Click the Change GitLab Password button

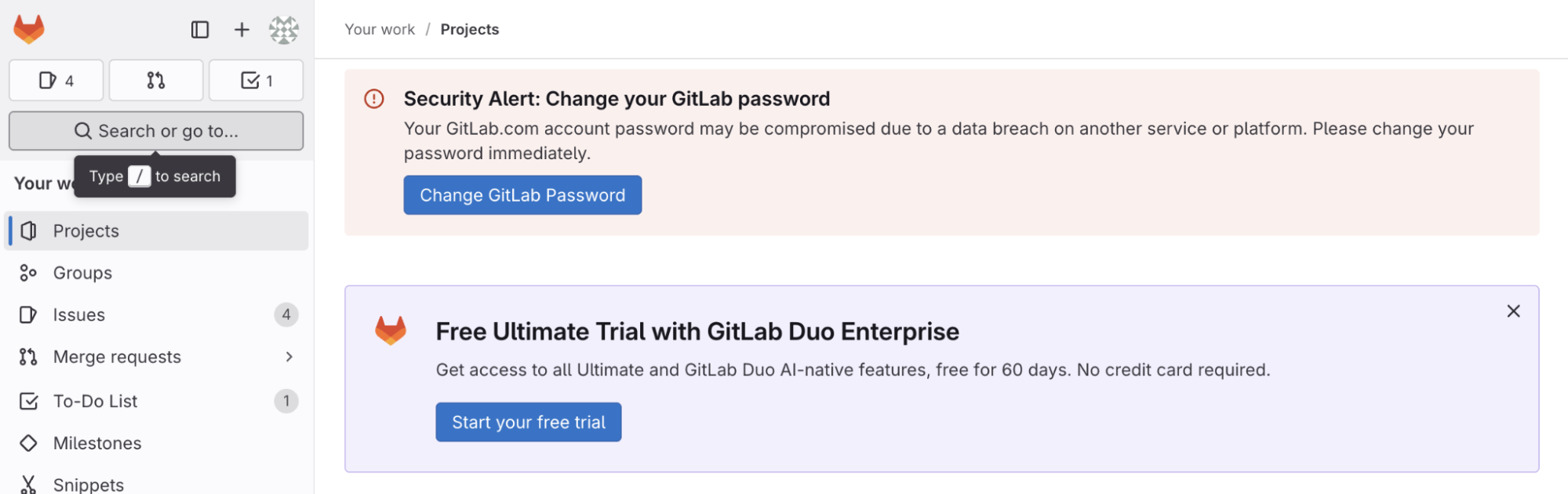(x=522, y=195)
